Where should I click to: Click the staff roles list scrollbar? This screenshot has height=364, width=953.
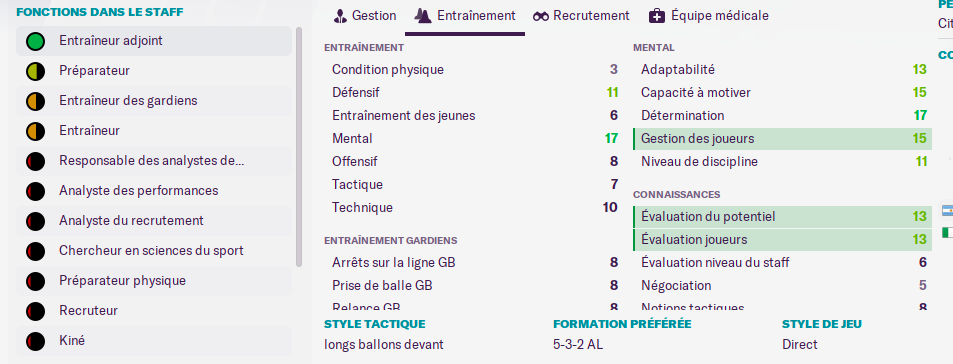[298, 147]
